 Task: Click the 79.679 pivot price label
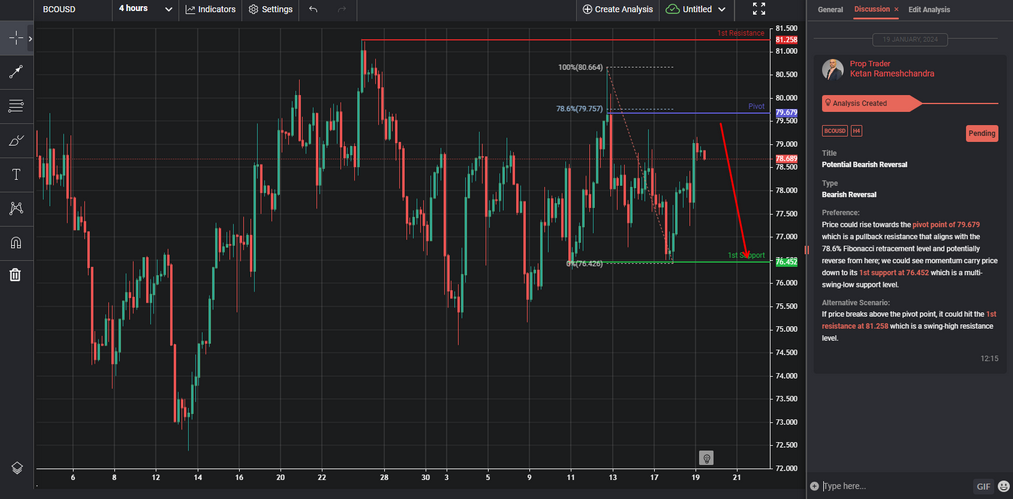[x=786, y=112]
